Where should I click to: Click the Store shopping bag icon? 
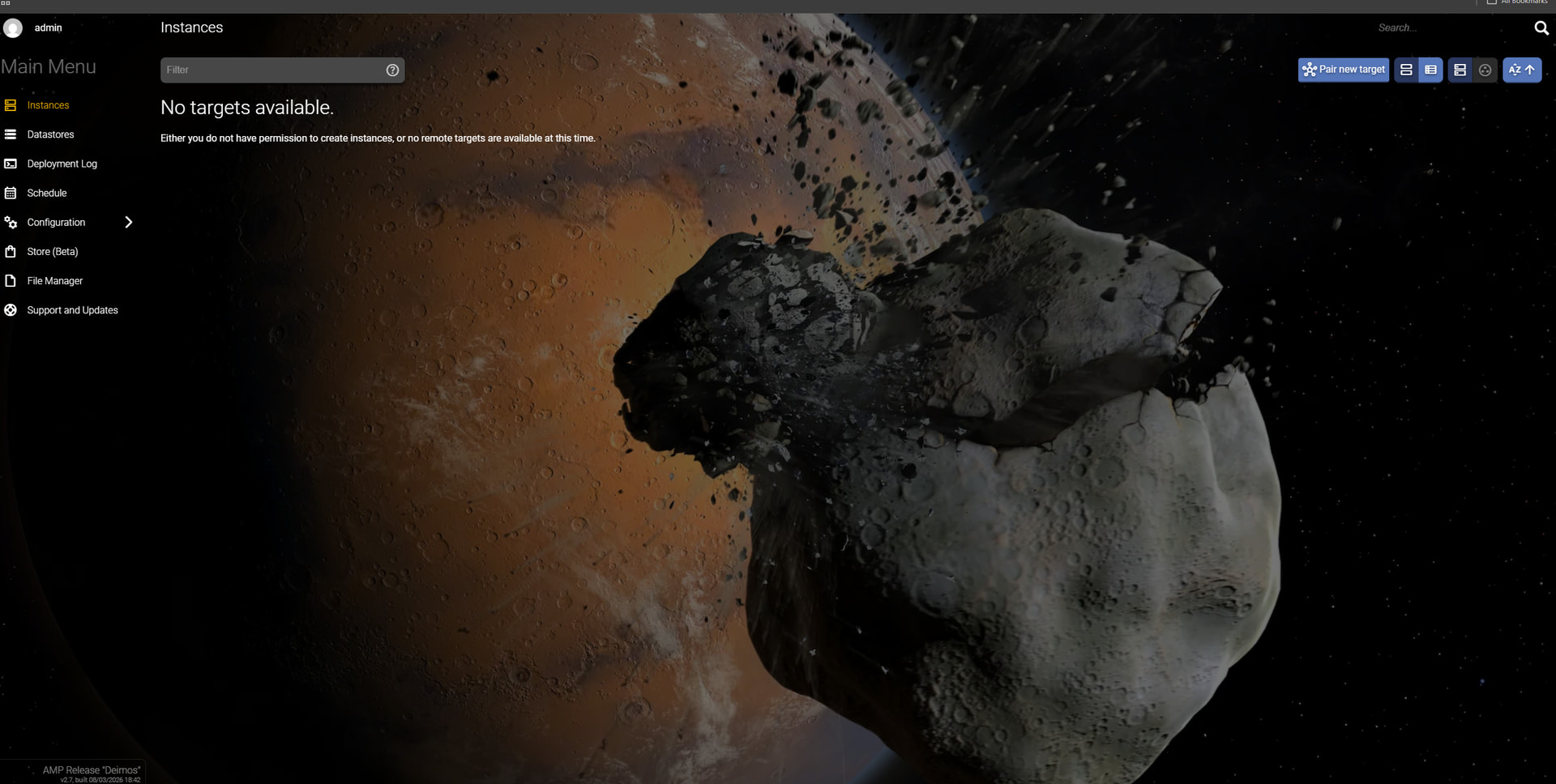11,252
